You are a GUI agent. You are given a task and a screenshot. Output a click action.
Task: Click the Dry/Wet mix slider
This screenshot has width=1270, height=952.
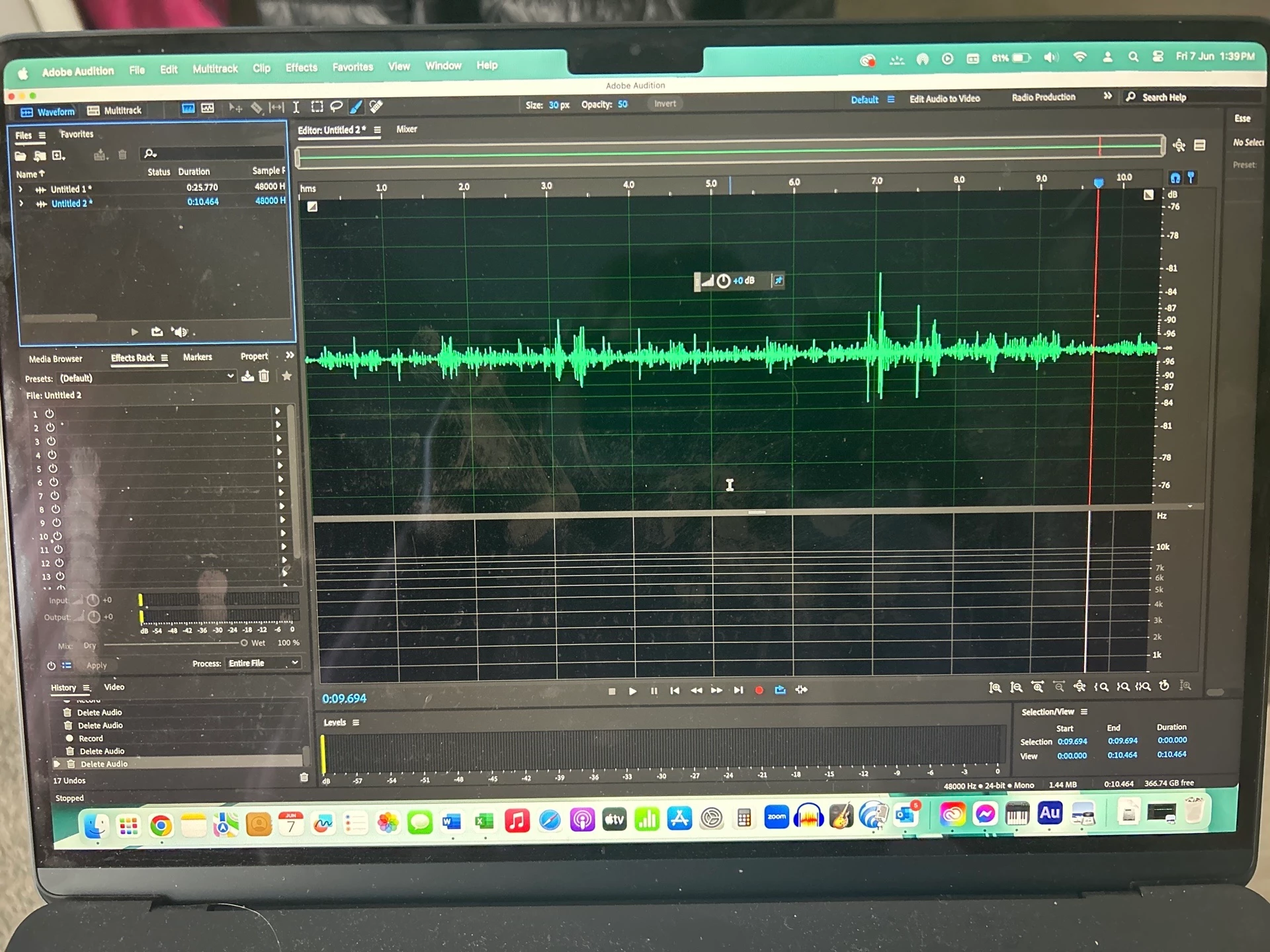(172, 643)
